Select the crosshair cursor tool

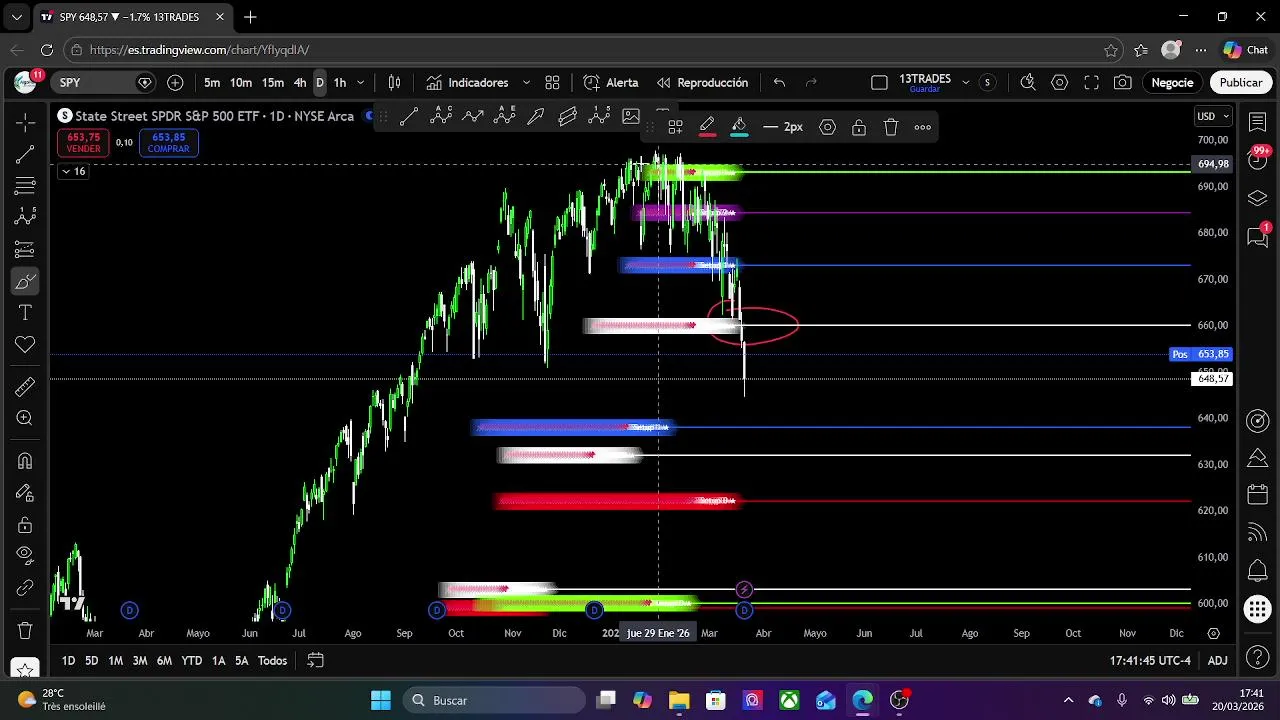click(x=25, y=121)
